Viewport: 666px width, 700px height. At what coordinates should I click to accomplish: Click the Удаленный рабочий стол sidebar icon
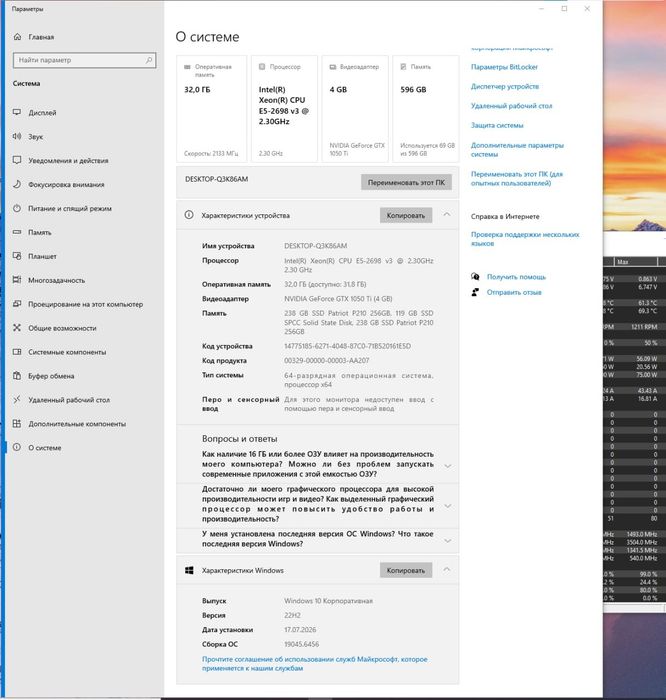17,400
